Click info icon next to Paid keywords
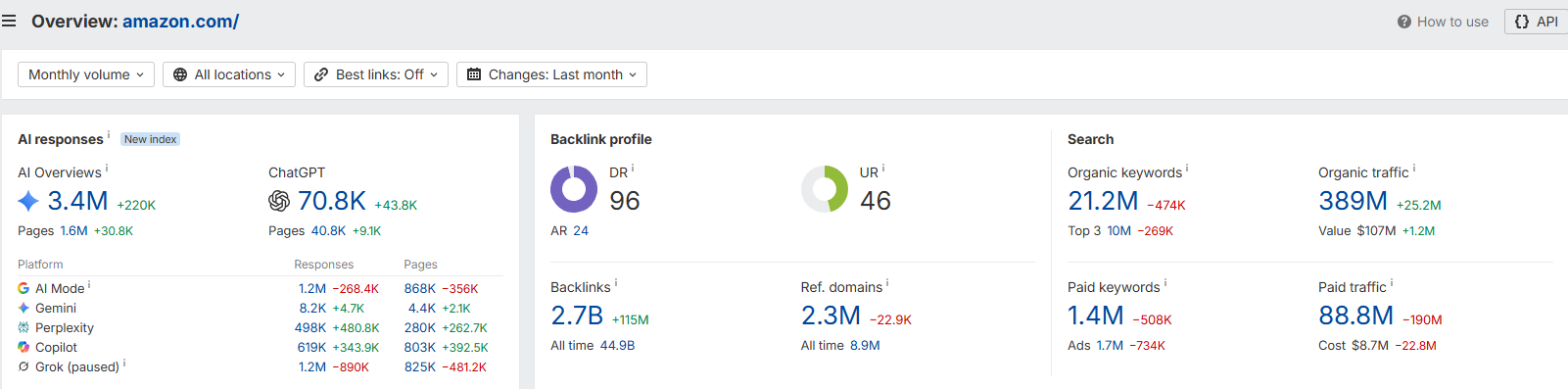This screenshot has height=389, width=1568. 1165,283
